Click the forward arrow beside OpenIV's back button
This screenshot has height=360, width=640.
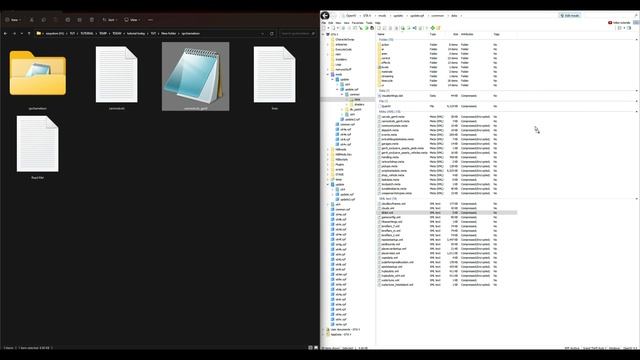[334, 16]
